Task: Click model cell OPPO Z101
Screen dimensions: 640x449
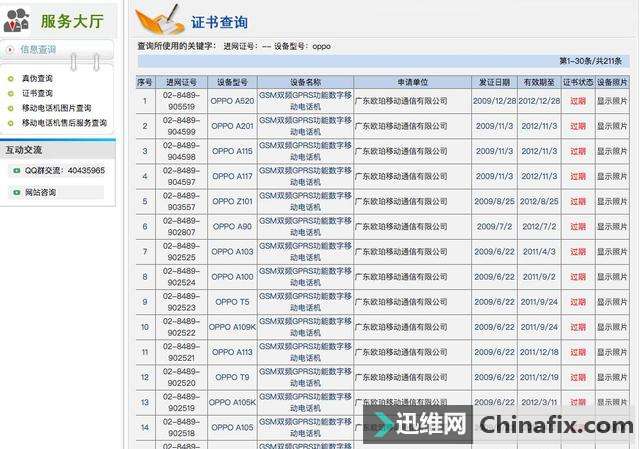Action: pyautogui.click(x=232, y=201)
